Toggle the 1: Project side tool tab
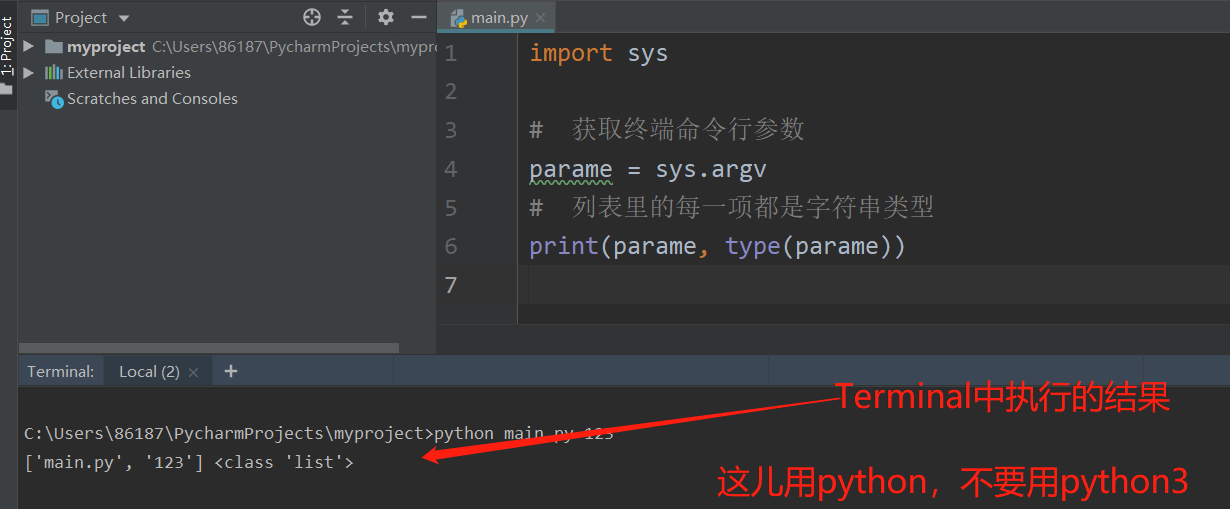Image resolution: width=1230 pixels, height=509 pixels. 7,46
